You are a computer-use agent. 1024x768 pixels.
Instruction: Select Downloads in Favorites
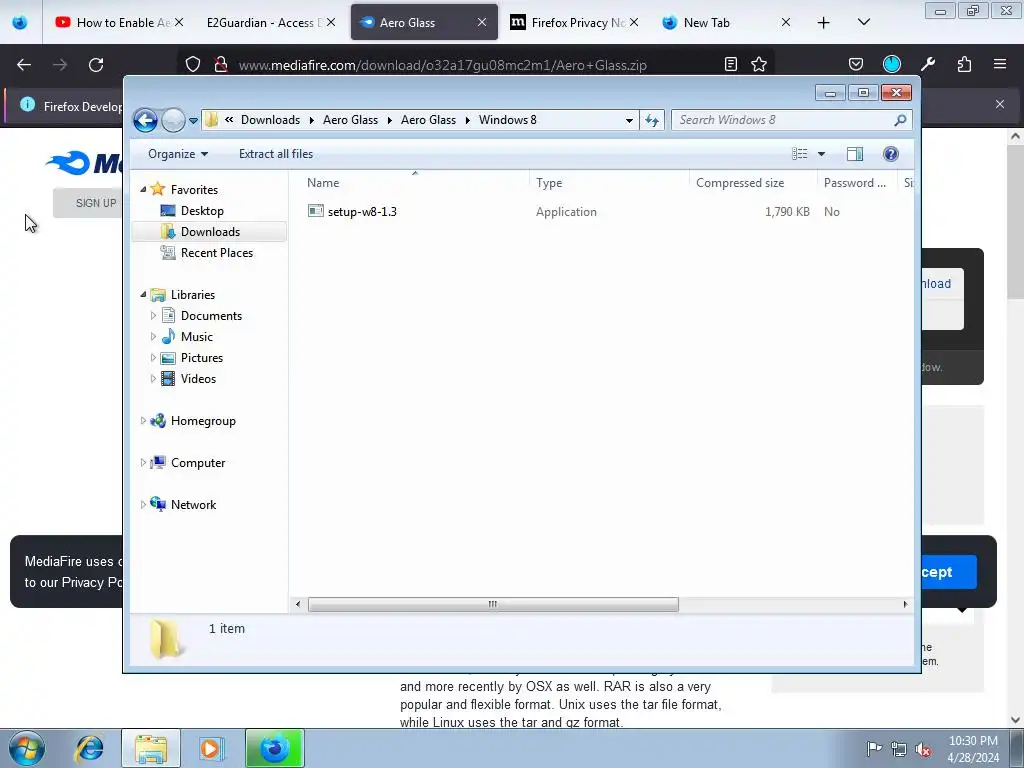coord(210,232)
